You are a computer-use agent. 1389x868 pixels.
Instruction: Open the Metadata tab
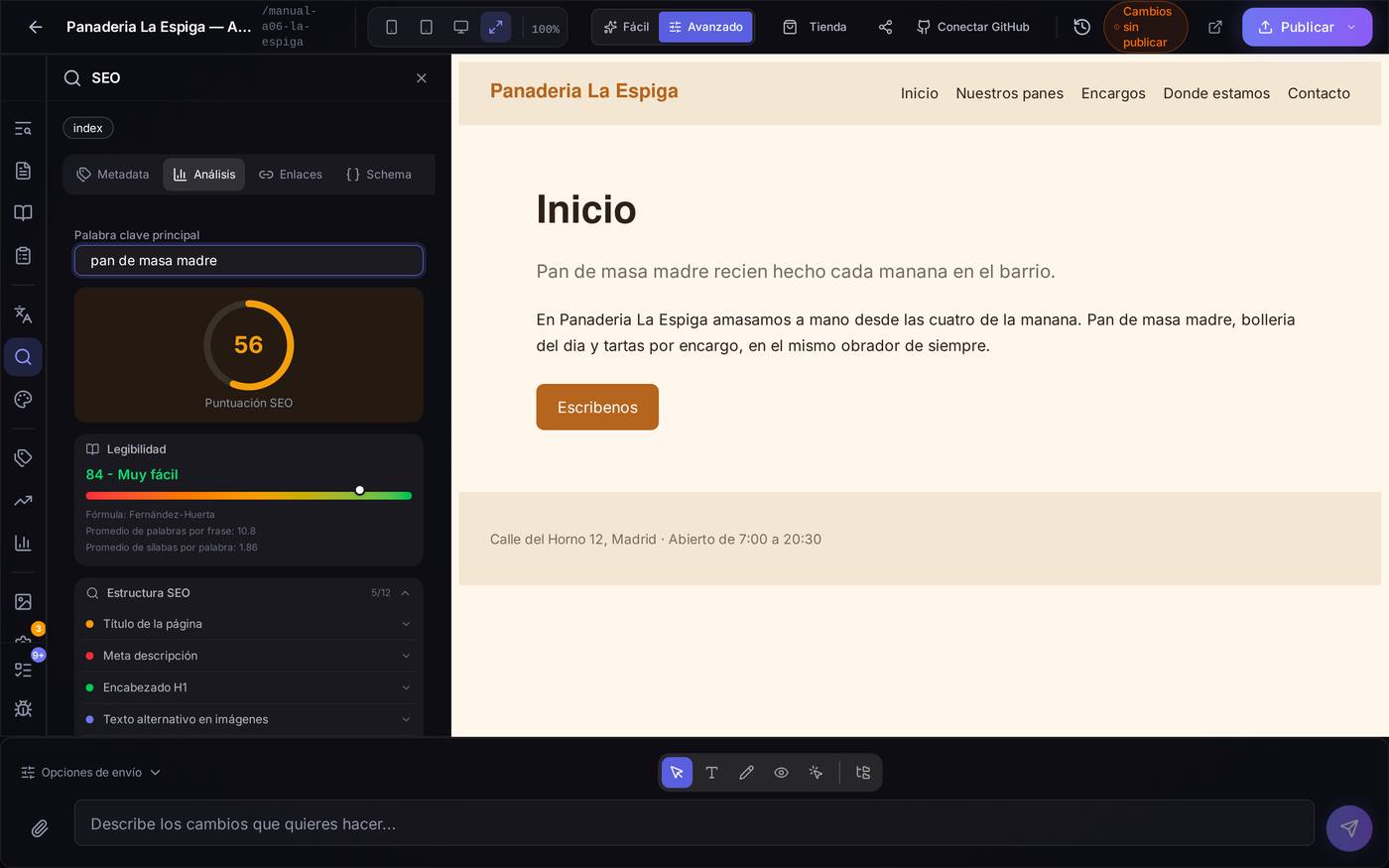click(x=113, y=175)
